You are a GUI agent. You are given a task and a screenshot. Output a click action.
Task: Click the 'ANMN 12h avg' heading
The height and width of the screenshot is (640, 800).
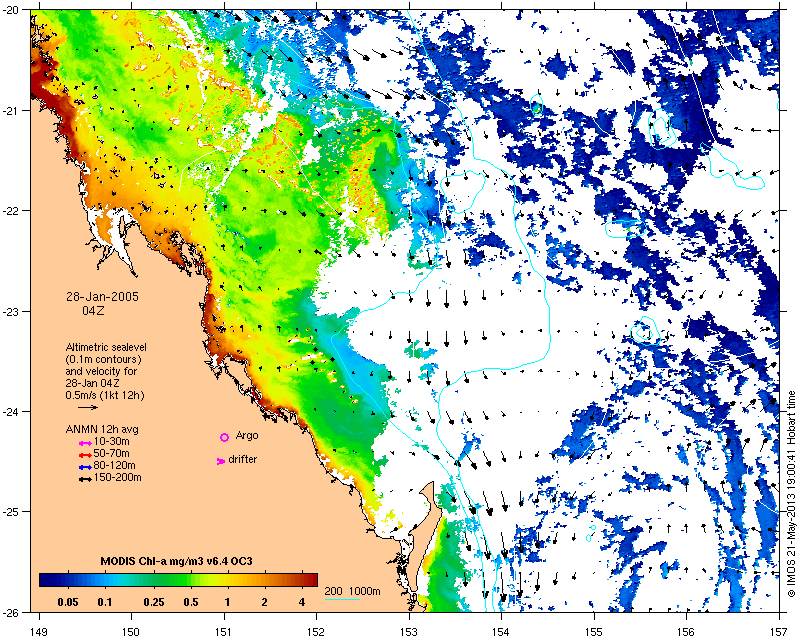pyautogui.click(x=102, y=429)
